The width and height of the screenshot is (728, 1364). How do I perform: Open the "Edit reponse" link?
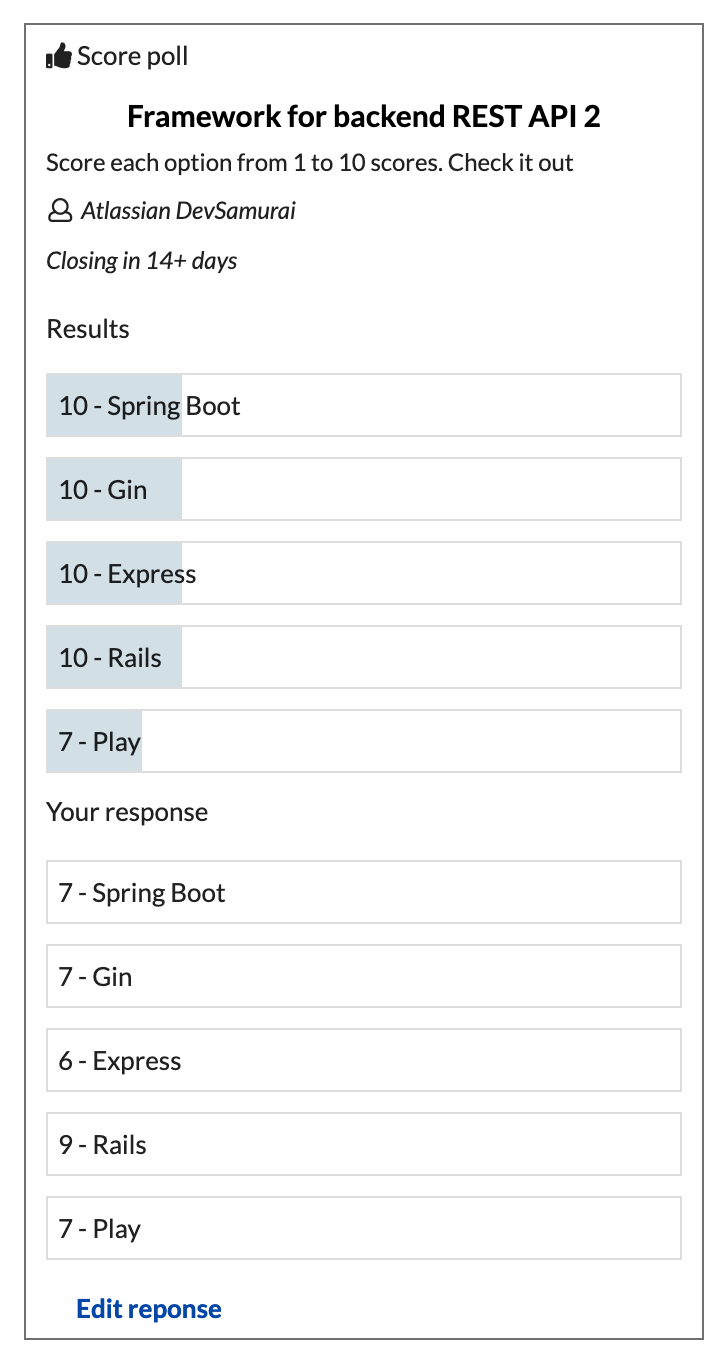pyautogui.click(x=149, y=1310)
